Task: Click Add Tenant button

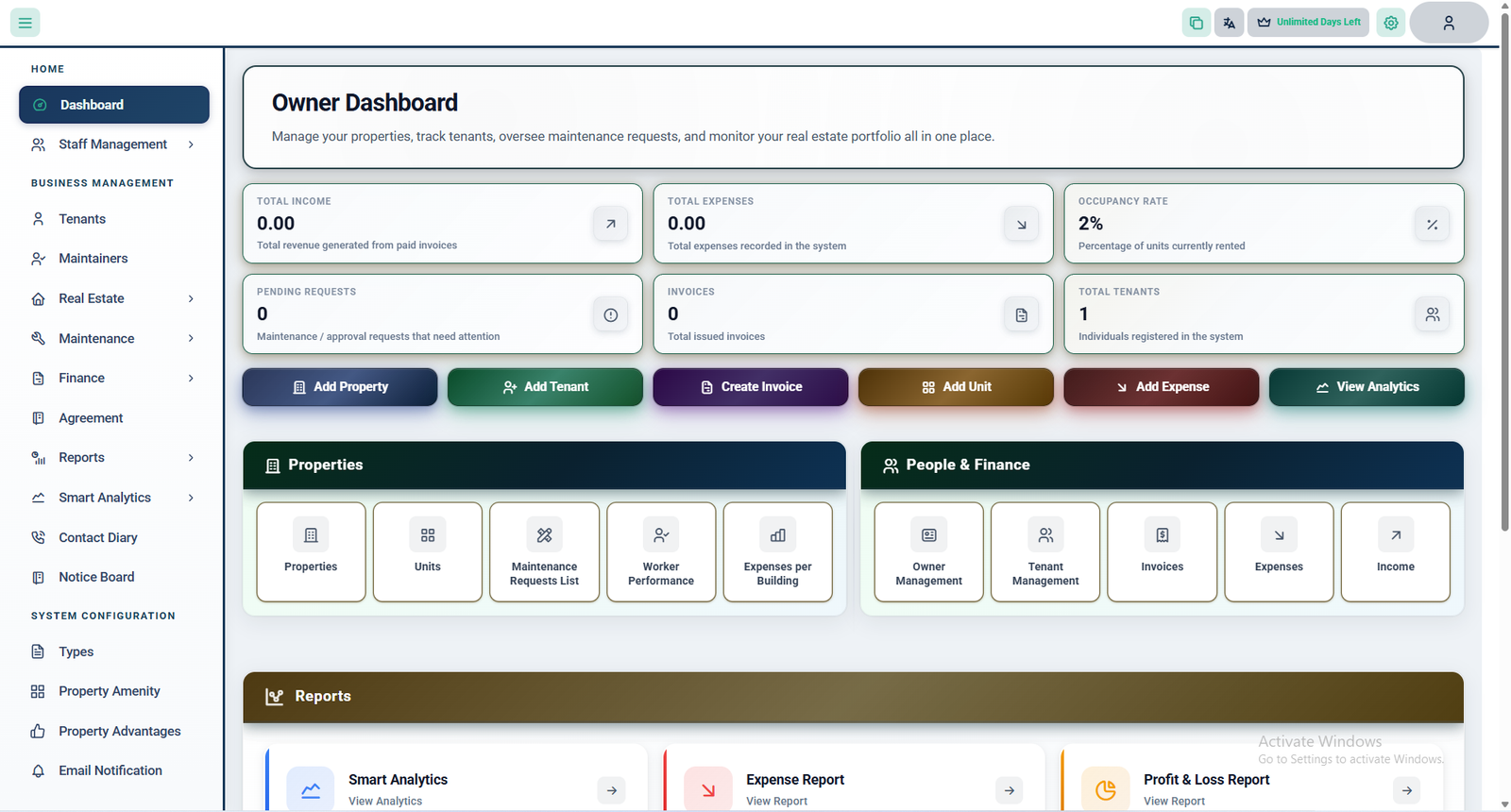Action: [545, 387]
